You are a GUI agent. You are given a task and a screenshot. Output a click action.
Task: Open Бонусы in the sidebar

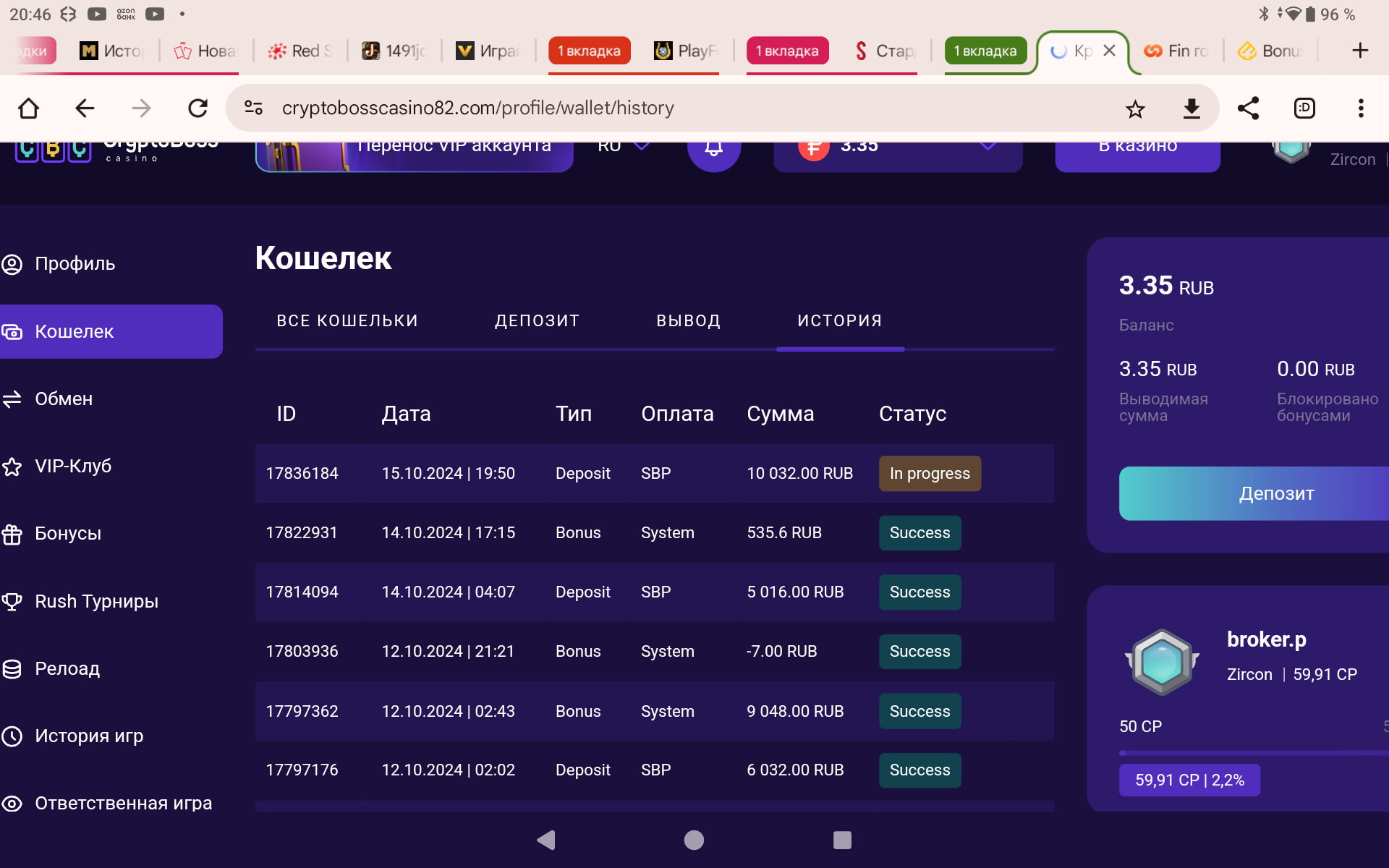coord(68,534)
